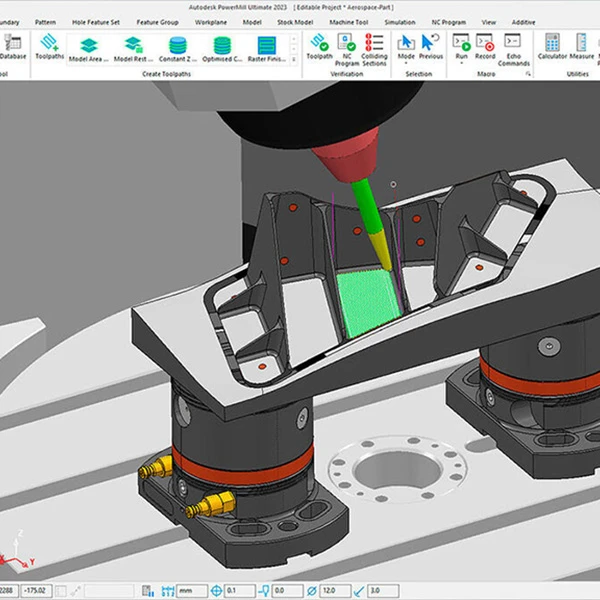The height and width of the screenshot is (600, 600).
Task: Select the Optimised Constant Z strategy
Action: (x=222, y=46)
